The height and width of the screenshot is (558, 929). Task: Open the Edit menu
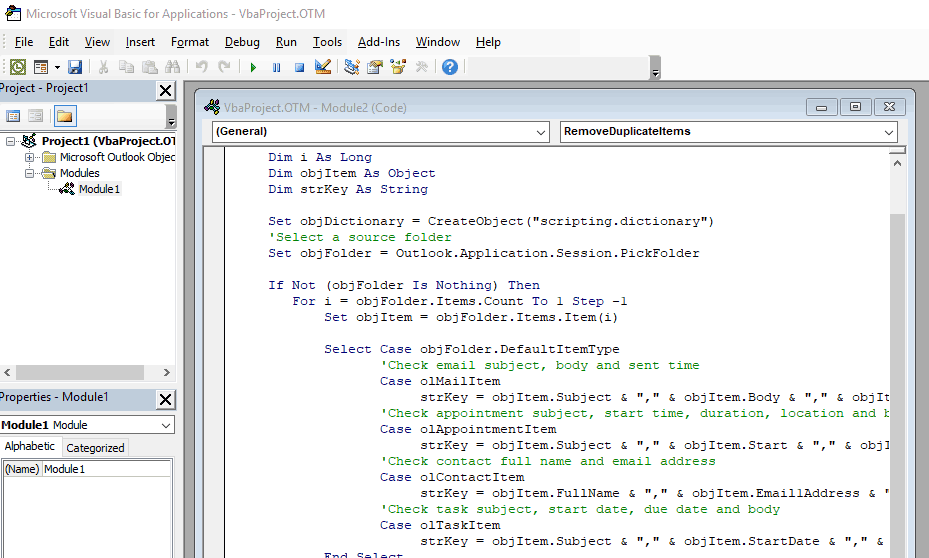(59, 42)
